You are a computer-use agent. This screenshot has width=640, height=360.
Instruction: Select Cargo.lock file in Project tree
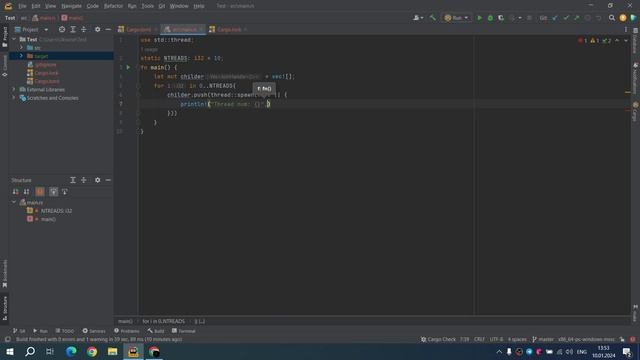[x=46, y=73]
